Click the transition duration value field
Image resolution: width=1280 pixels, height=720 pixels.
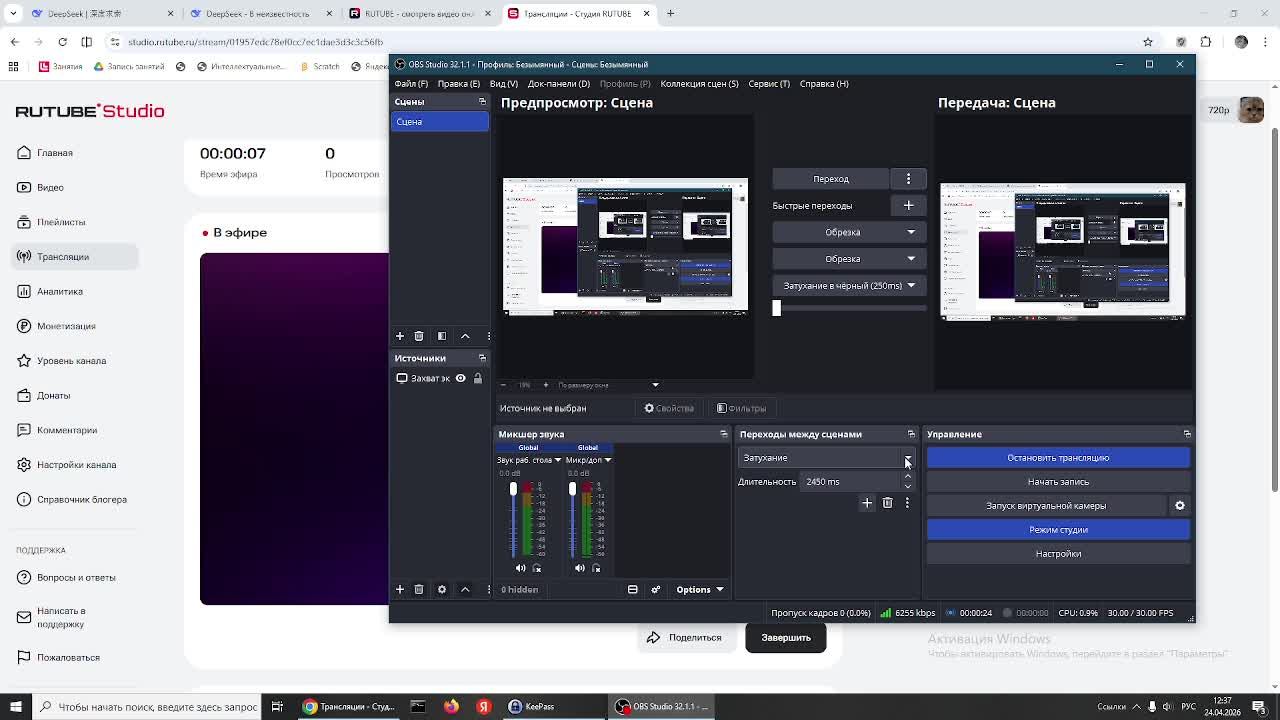pos(851,482)
